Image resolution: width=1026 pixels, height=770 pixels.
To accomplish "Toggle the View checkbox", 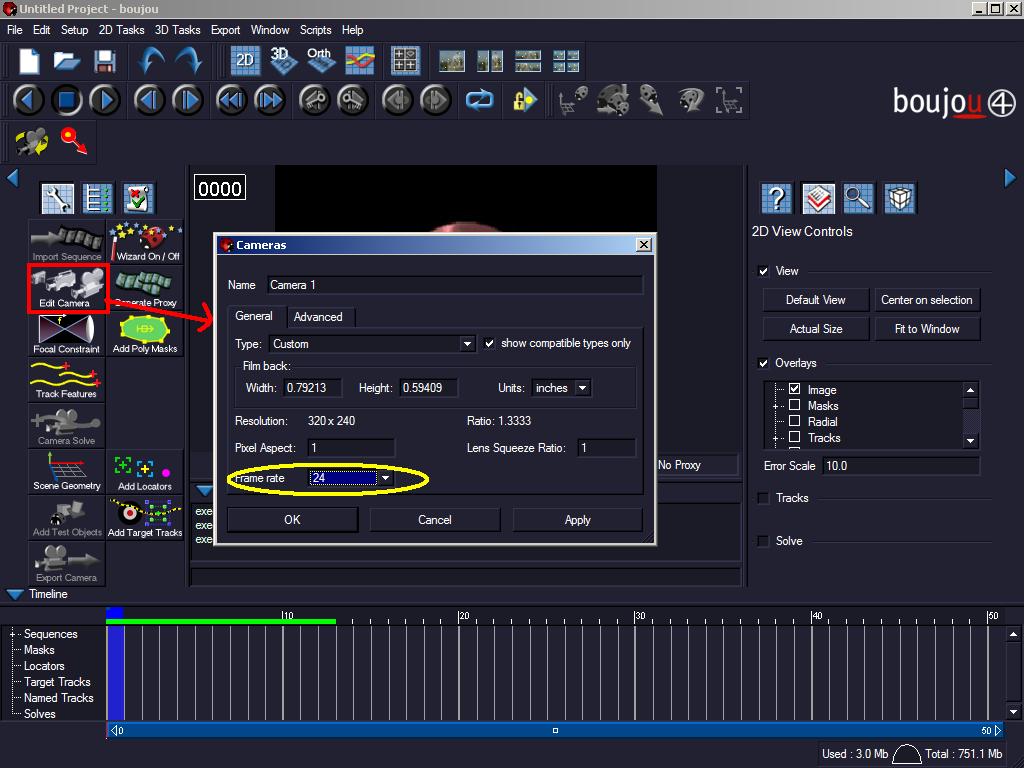I will click(x=763, y=271).
